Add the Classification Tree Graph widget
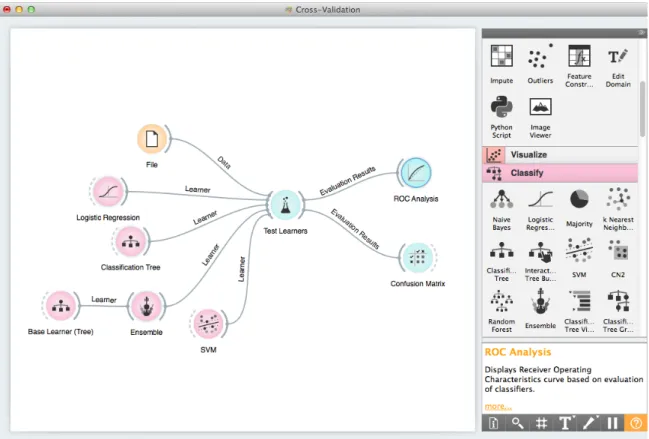Screen dimensions: 649x439 [618, 312]
